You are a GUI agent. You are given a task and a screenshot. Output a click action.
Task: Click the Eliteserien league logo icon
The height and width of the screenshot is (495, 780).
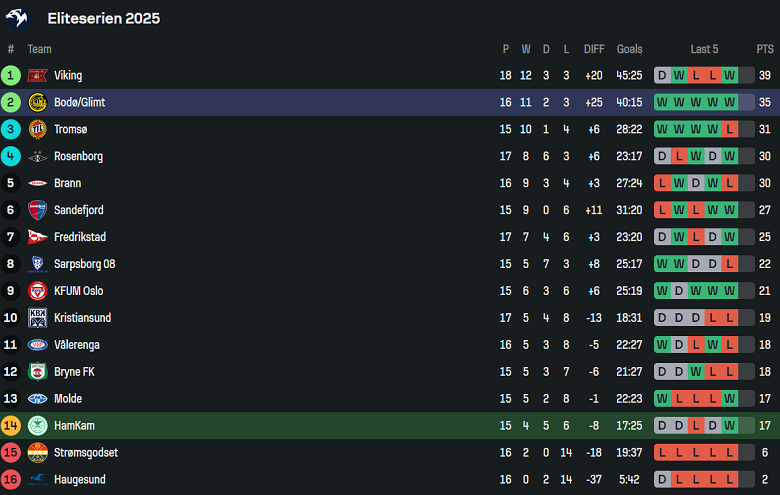pos(19,18)
